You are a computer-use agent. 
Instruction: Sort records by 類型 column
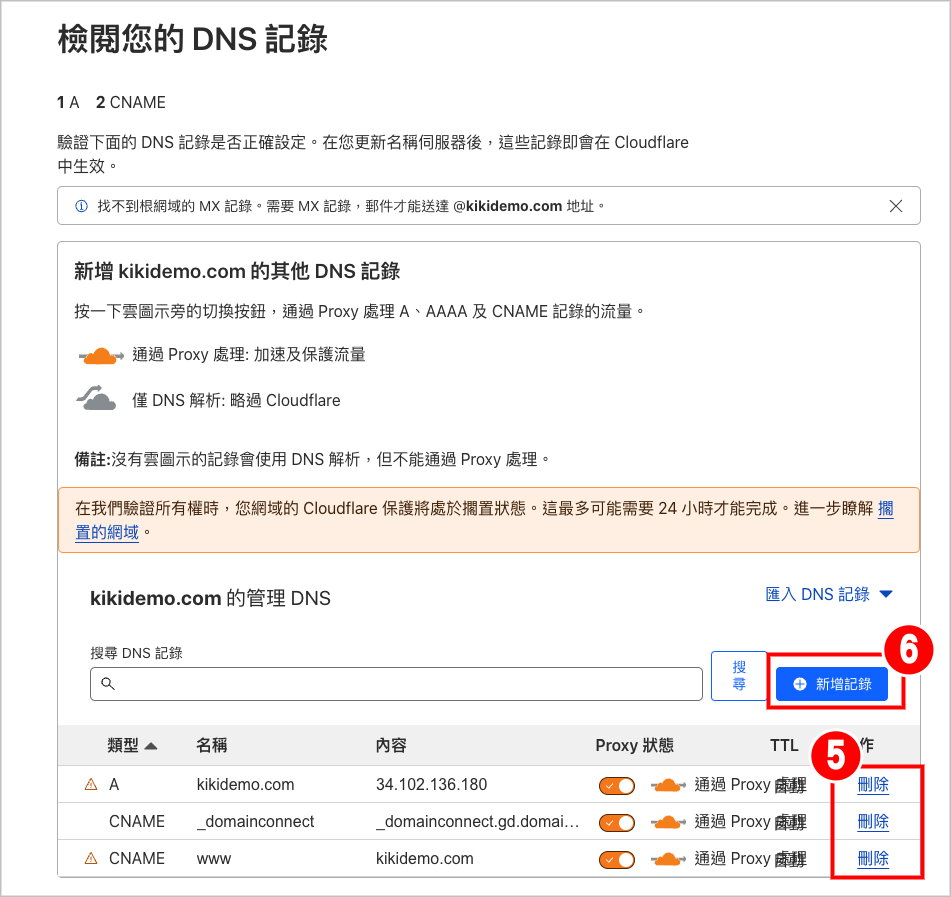132,745
